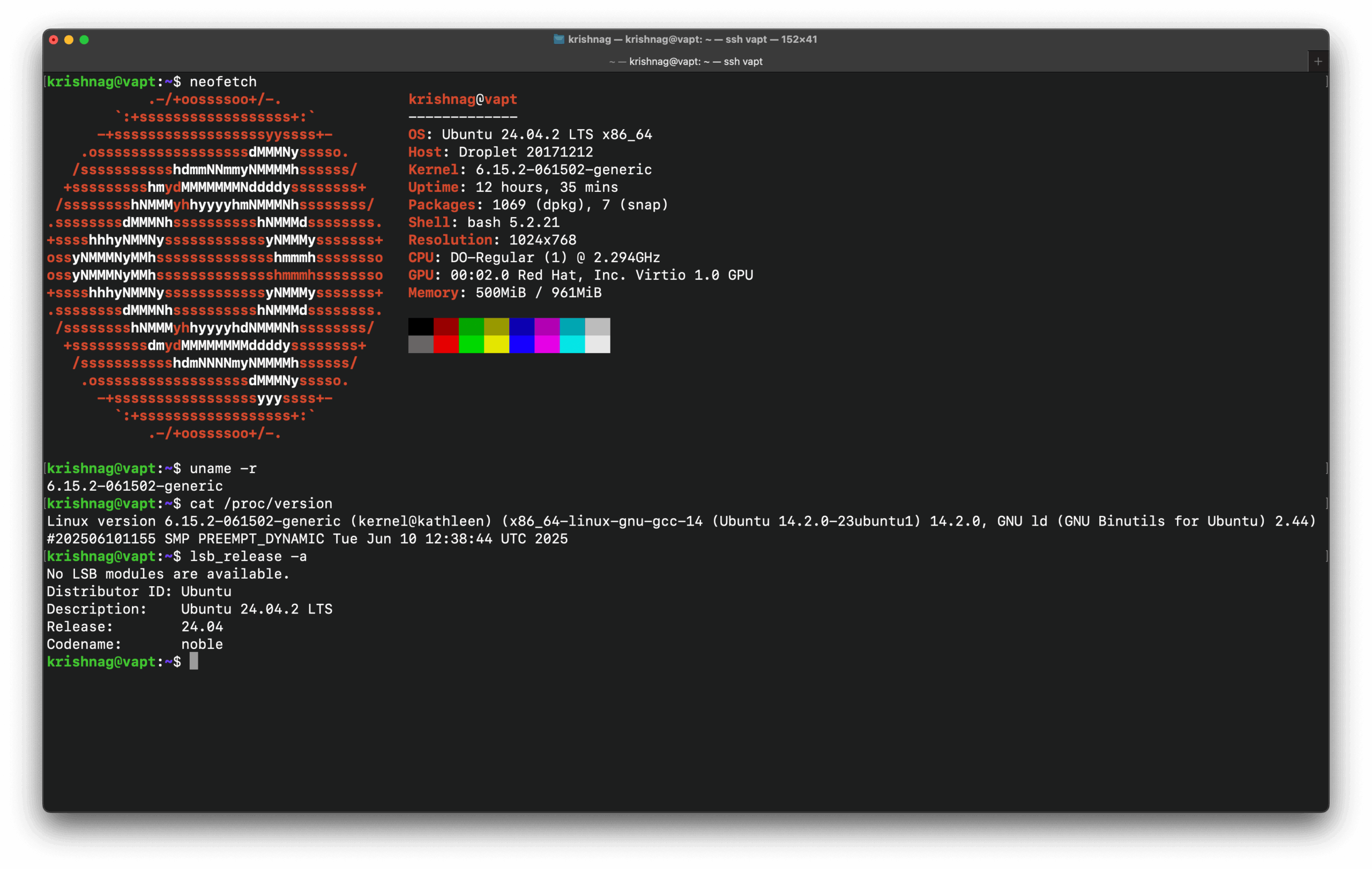
Task: Click the 'Description: Ubuntu 24.04.2 LTS' line
Action: pos(190,609)
